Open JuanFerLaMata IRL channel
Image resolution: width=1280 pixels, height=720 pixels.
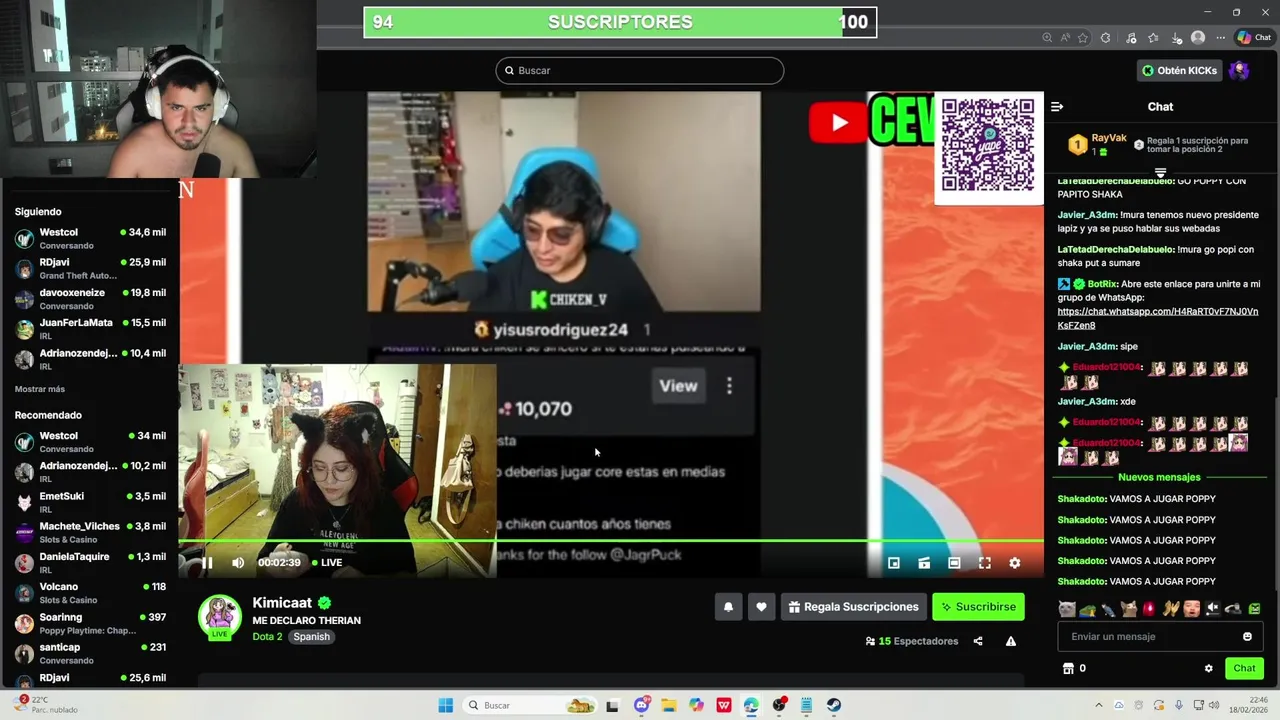coord(90,329)
